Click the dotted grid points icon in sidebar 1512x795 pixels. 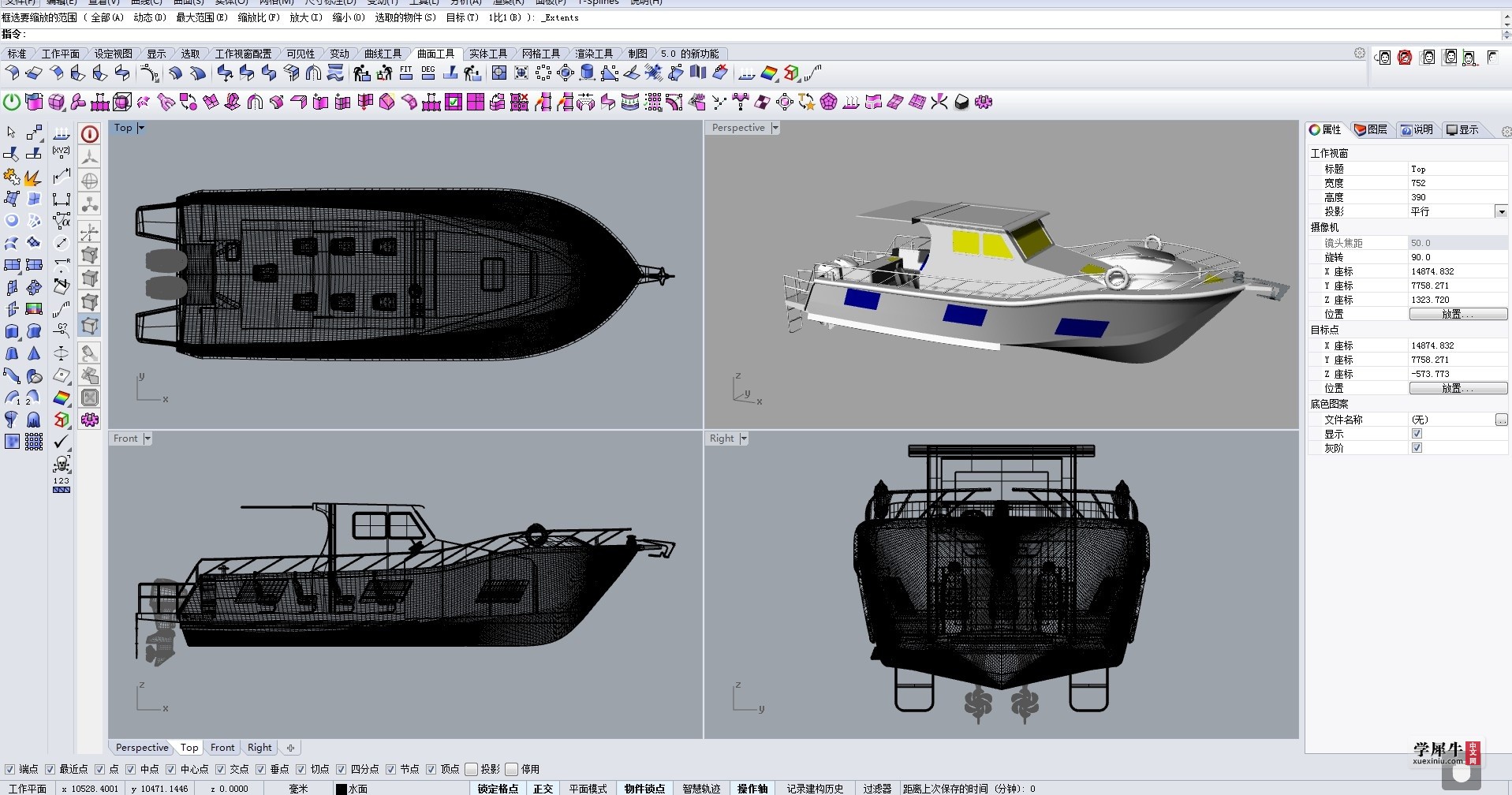pos(34,442)
